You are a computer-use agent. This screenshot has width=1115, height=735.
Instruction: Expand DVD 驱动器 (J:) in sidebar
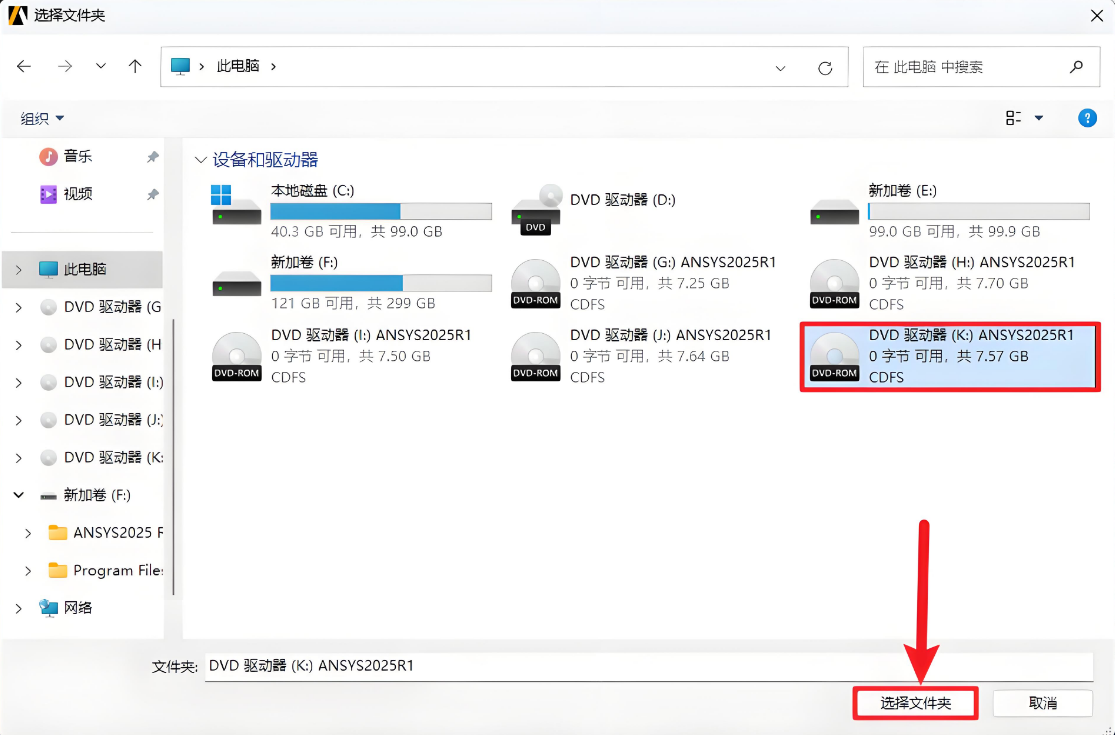[x=19, y=420]
